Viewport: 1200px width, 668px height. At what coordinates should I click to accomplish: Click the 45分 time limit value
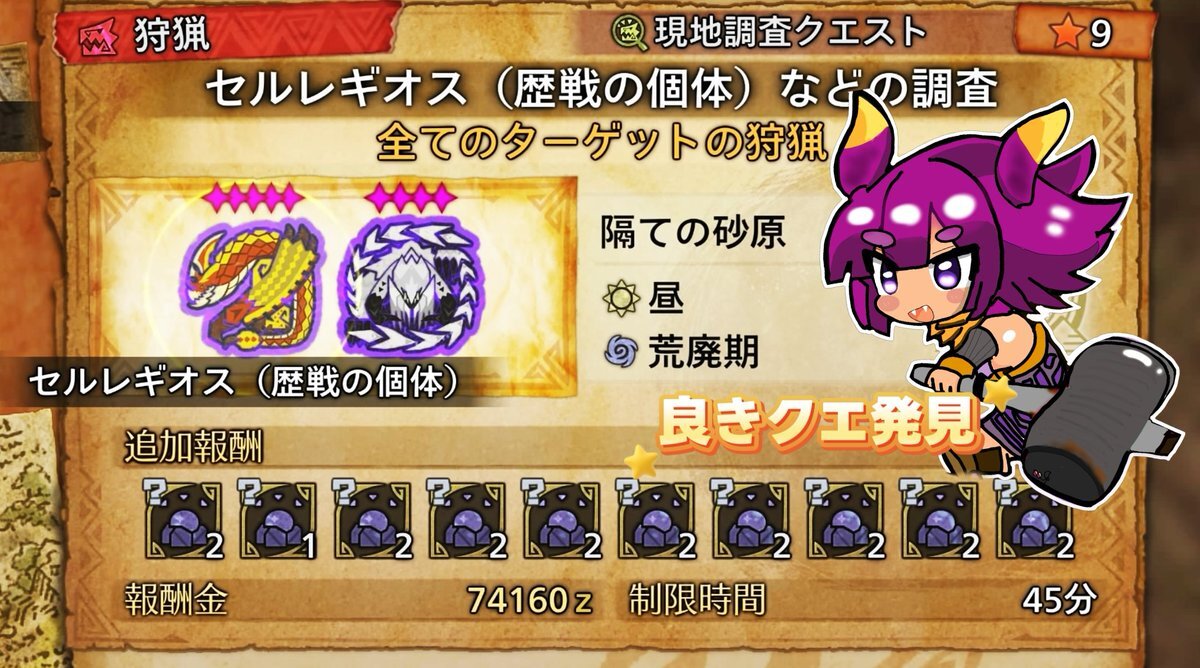pyautogui.click(x=1059, y=600)
